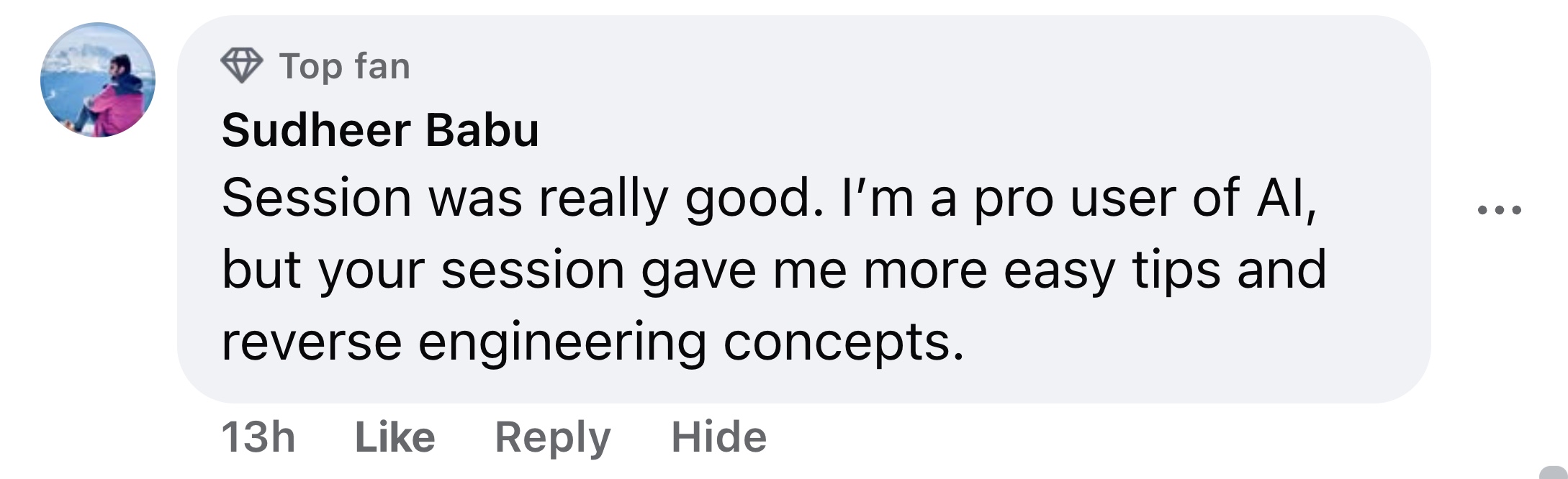Click the word "Session" starting the comment

(x=316, y=197)
